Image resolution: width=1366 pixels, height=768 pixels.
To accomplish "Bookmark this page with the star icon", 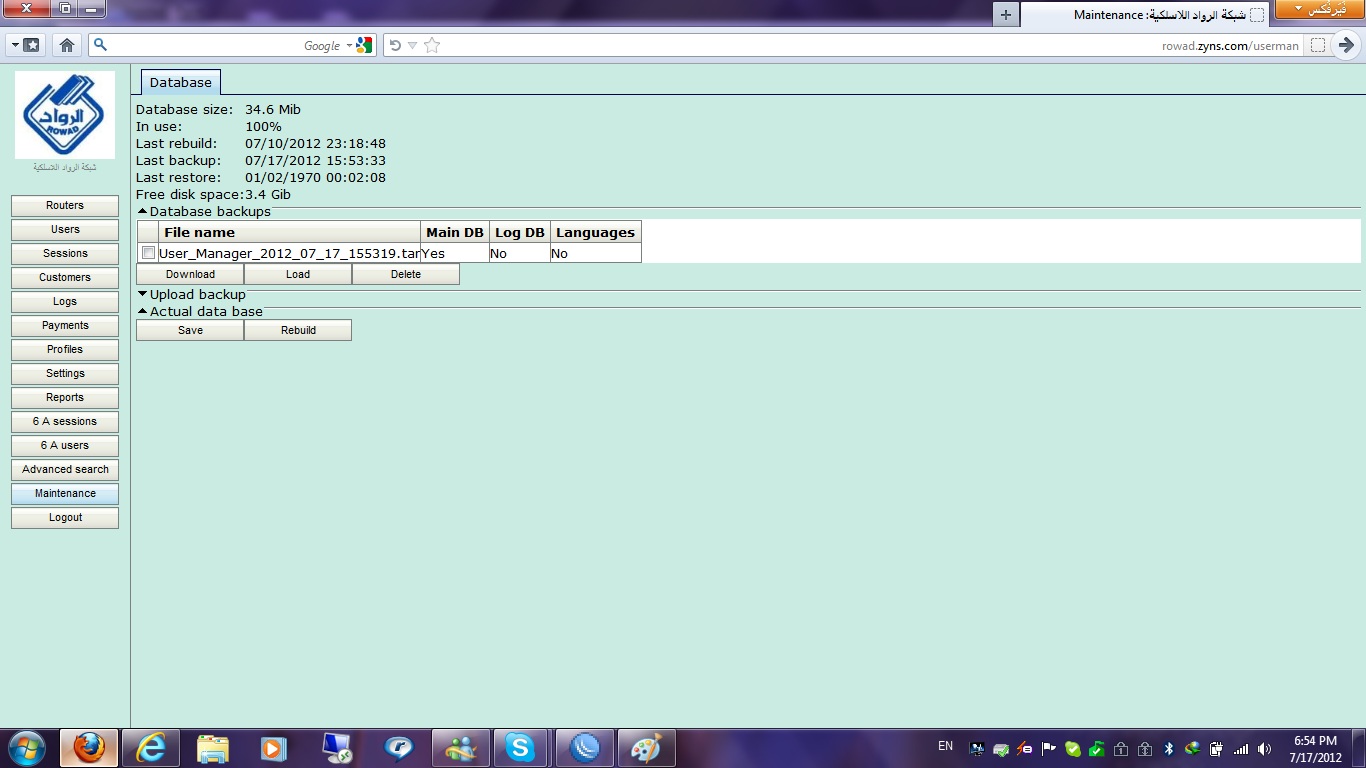I will pyautogui.click(x=432, y=45).
